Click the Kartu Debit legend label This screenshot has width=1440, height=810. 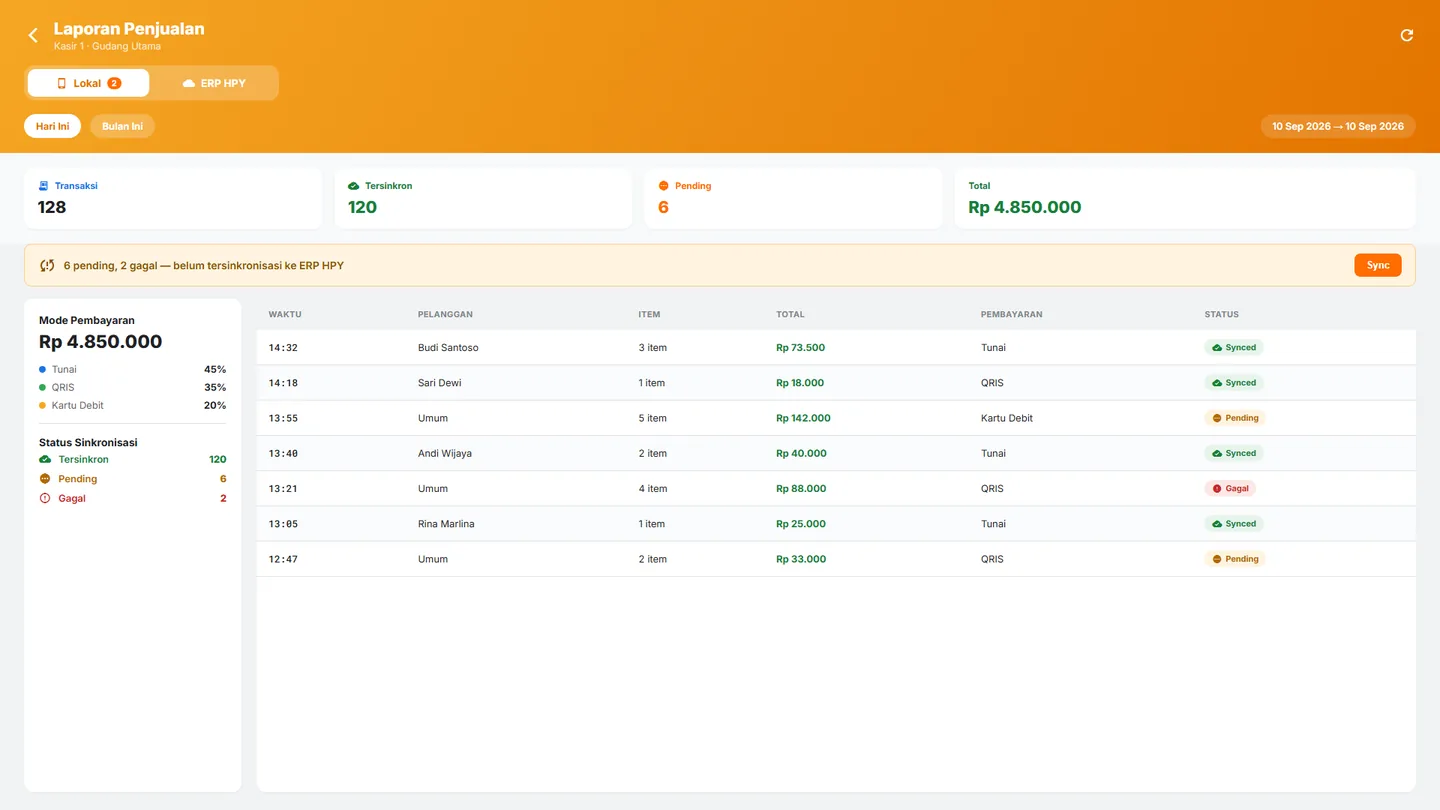tap(78, 406)
